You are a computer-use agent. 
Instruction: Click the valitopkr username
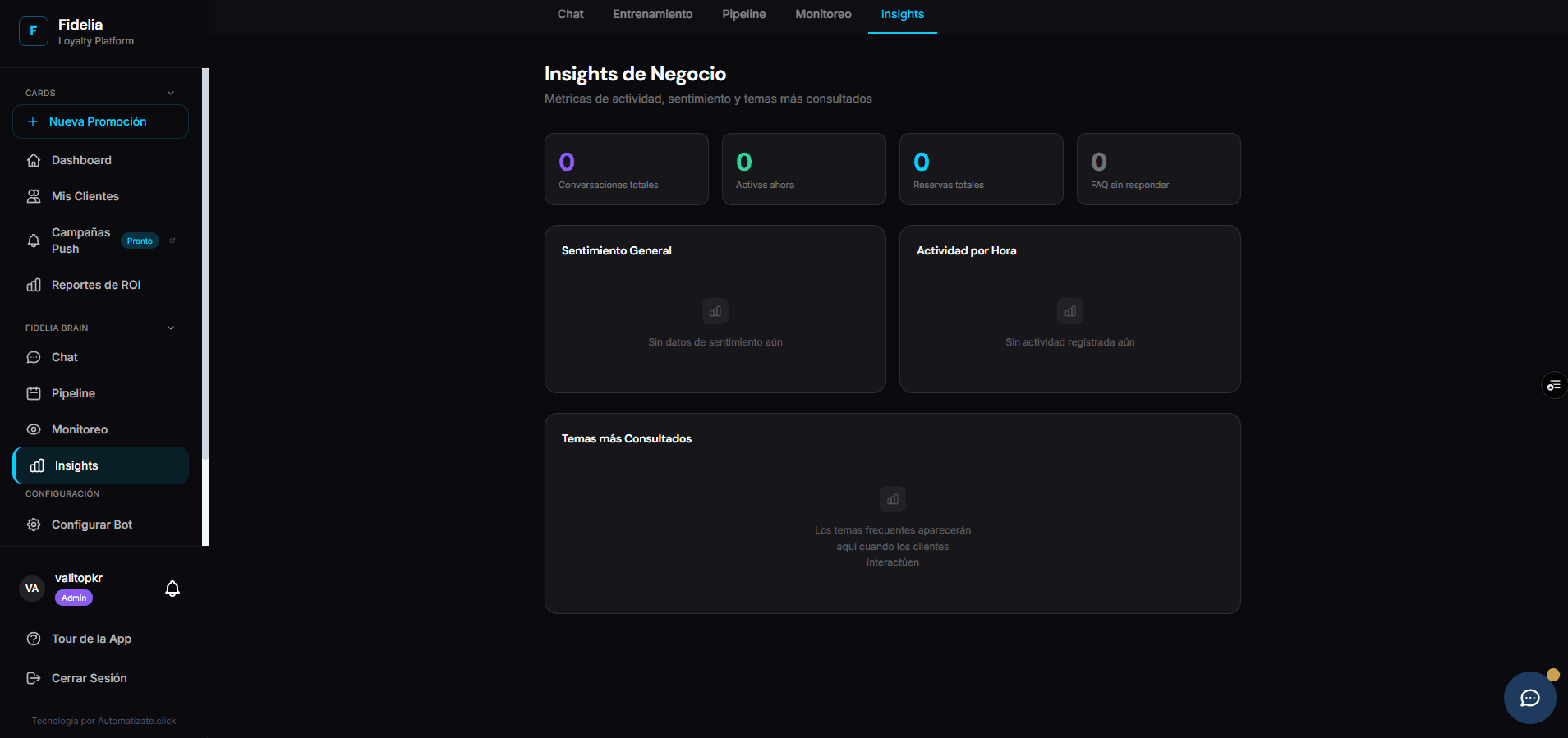79,578
